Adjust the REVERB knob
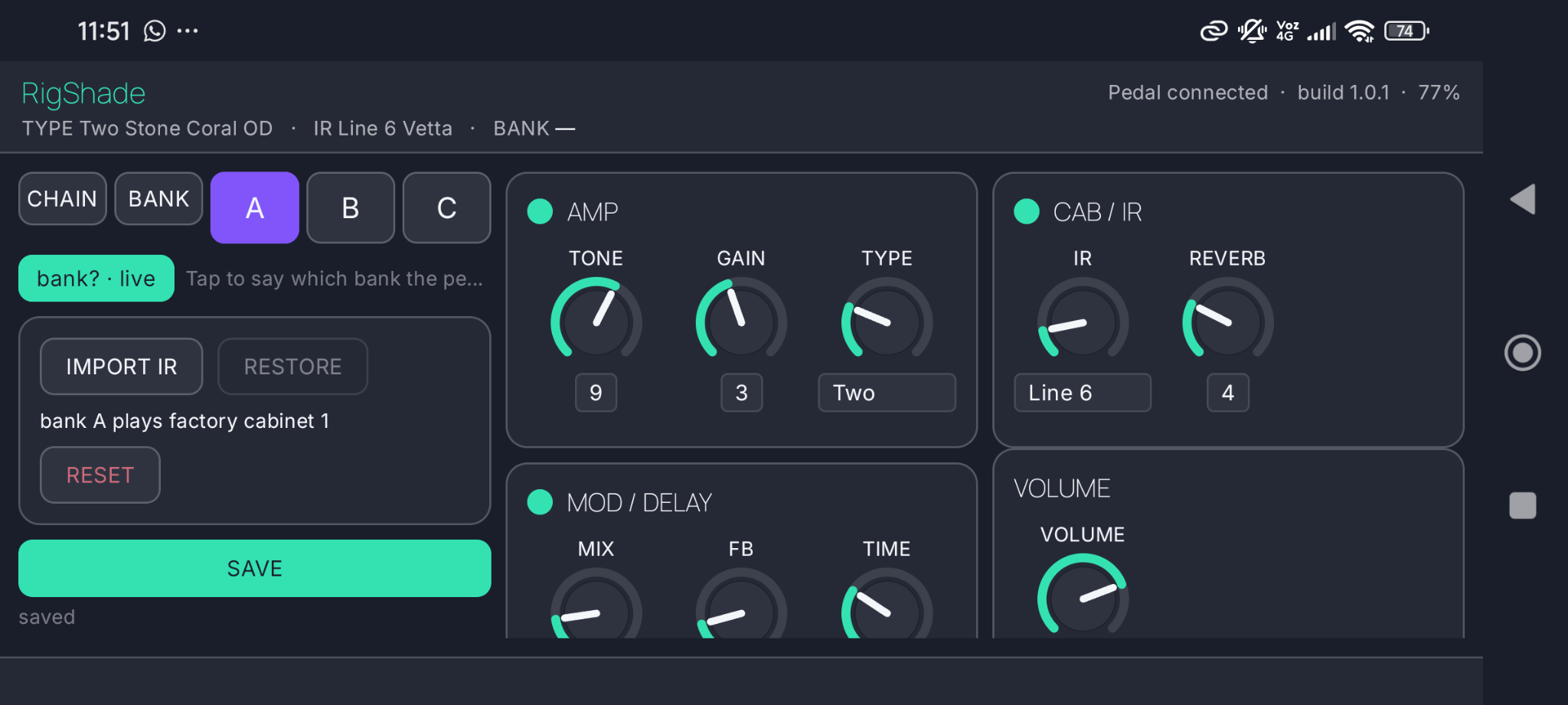The width and height of the screenshot is (1568, 705). tap(1228, 321)
